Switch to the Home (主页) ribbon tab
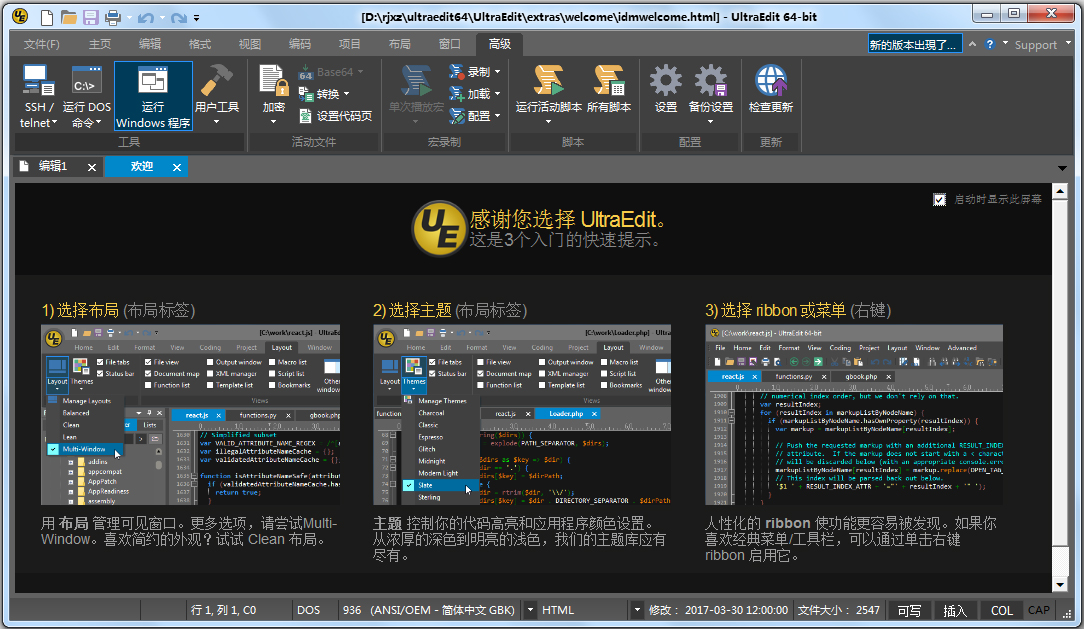1084x629 pixels. pyautogui.click(x=100, y=44)
